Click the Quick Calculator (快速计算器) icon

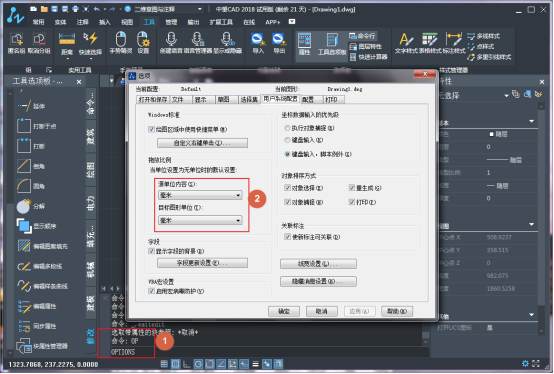369,57
